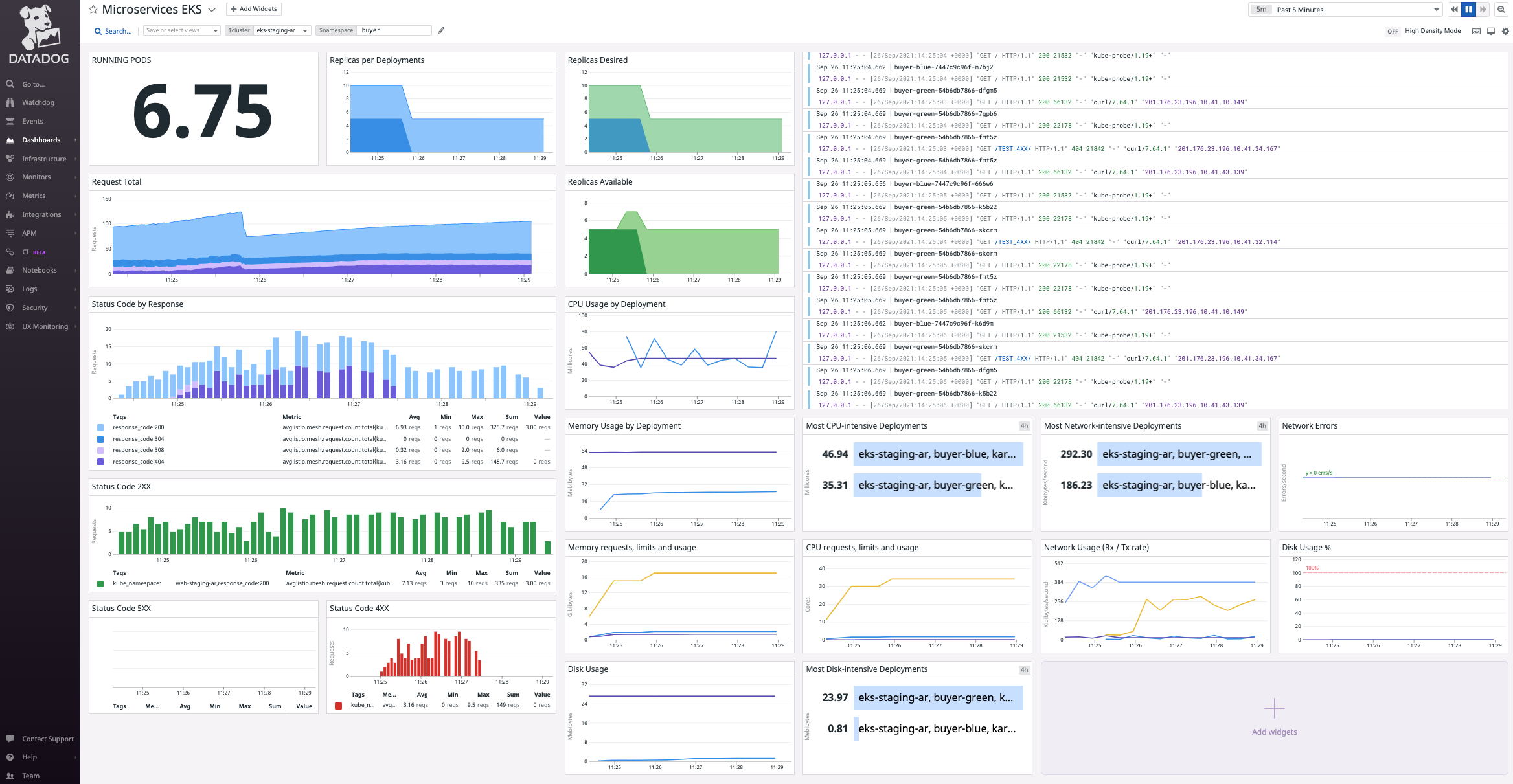Open the Past 5 Minutes time dropdown

(x=1345, y=10)
